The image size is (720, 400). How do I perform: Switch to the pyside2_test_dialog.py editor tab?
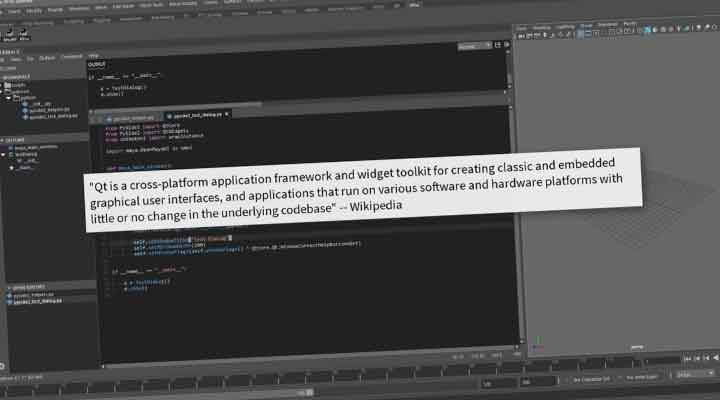(203, 115)
